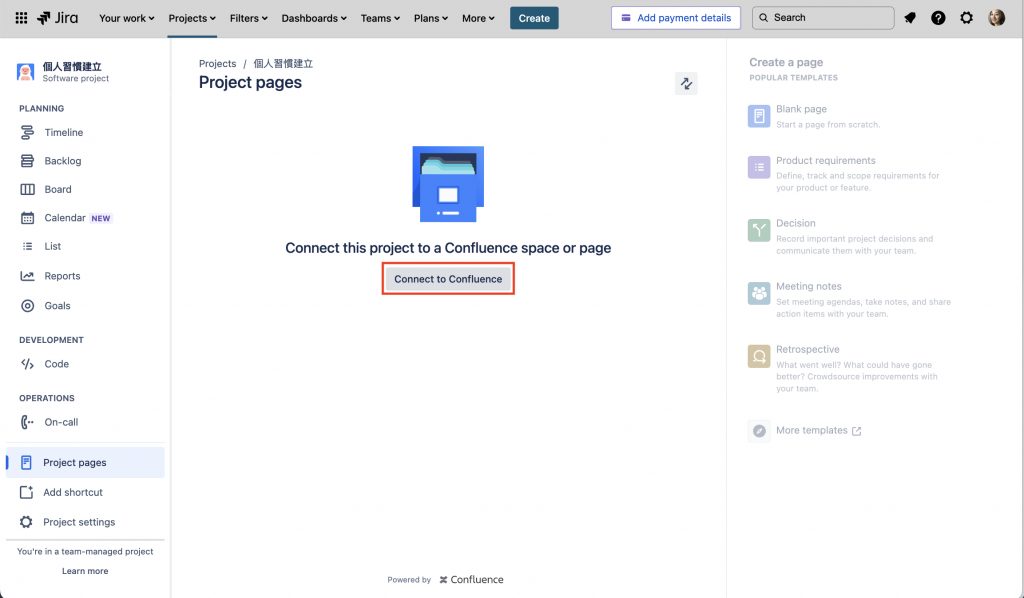Viewport: 1024px width, 598px height.
Task: Select the Blank page template icon
Action: click(759, 116)
